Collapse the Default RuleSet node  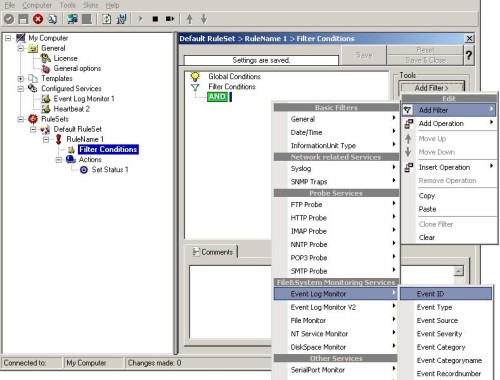[x=33, y=129]
